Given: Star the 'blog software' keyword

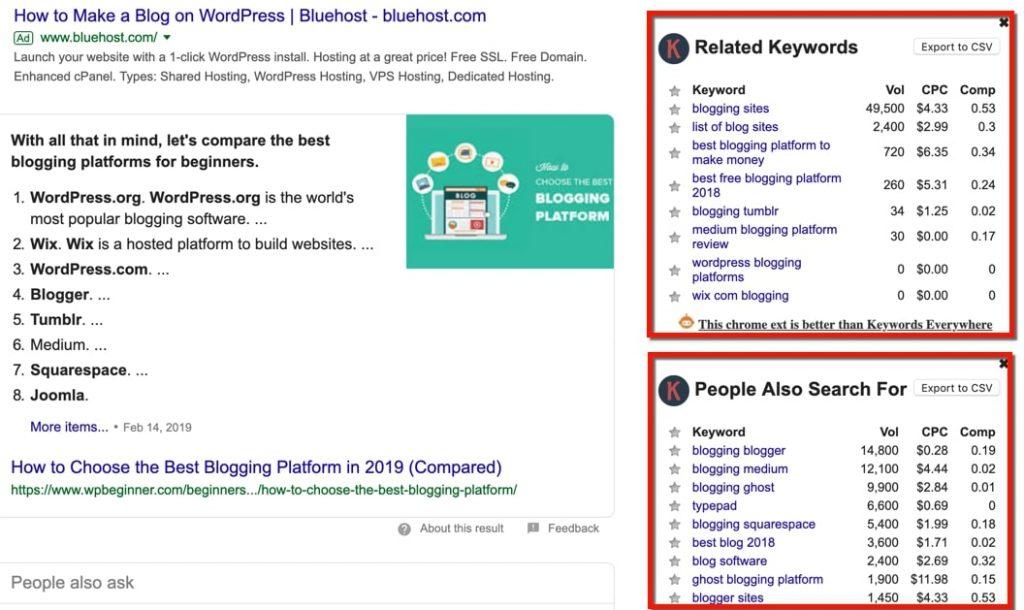Looking at the screenshot, I should click(675, 561).
